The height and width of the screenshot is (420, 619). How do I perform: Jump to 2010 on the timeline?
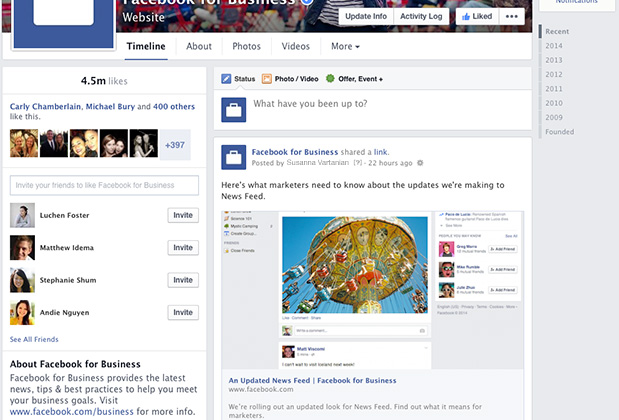click(554, 103)
